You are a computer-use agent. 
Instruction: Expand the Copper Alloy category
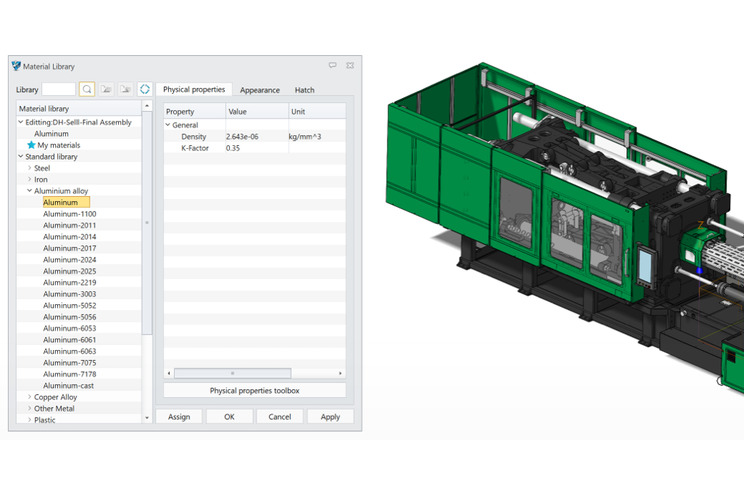pos(30,397)
